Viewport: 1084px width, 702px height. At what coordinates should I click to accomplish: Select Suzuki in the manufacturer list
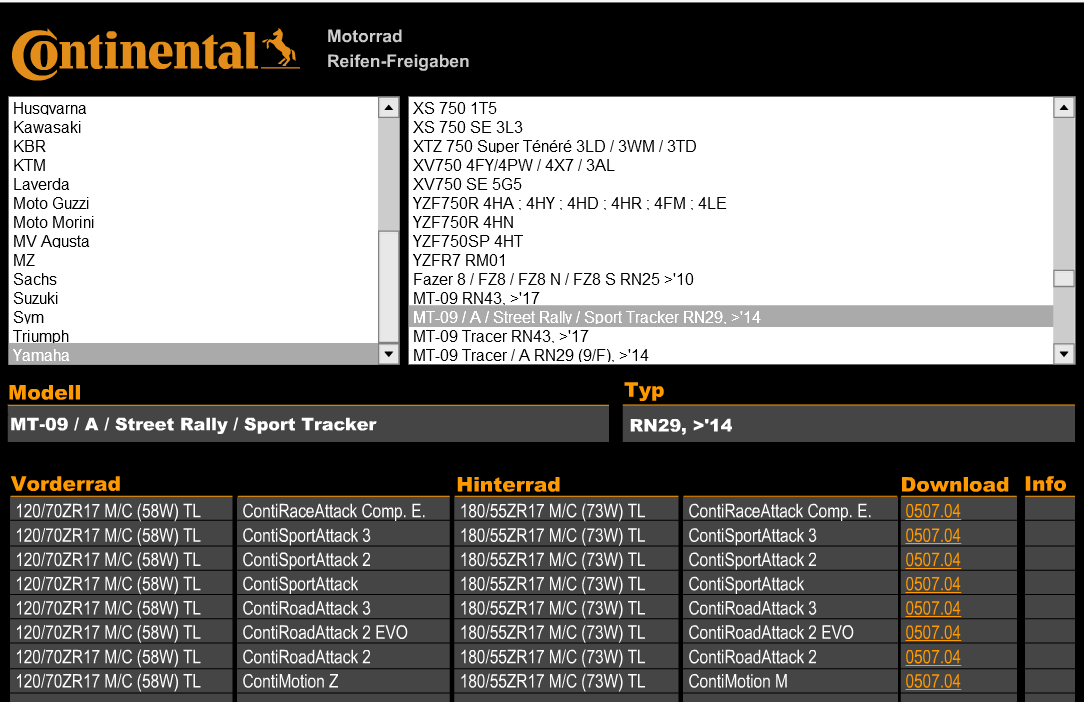click(x=36, y=298)
